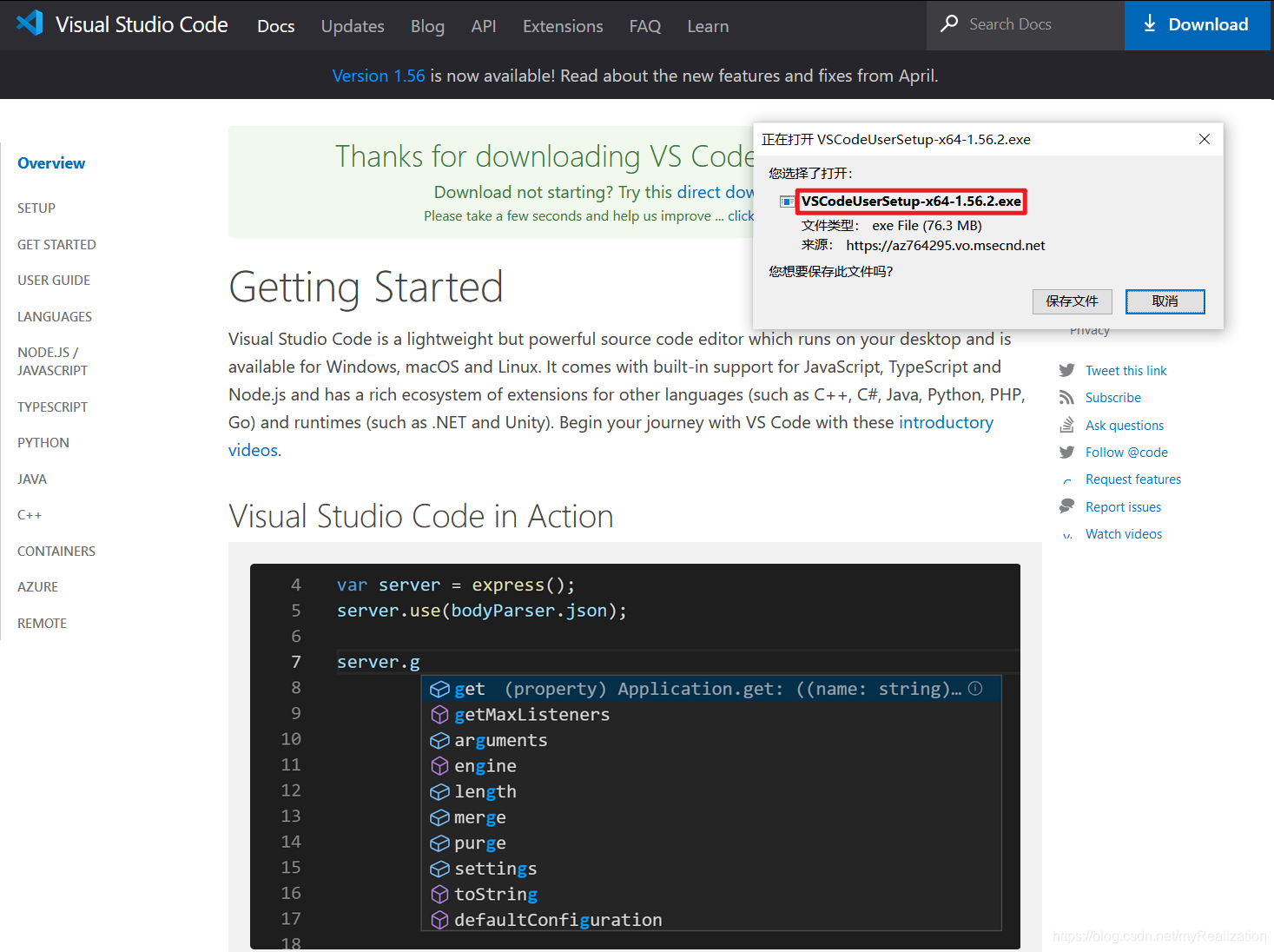1274x952 pixels.
Task: Click the cube icon beside getMaxListeners suggestion
Action: point(440,715)
